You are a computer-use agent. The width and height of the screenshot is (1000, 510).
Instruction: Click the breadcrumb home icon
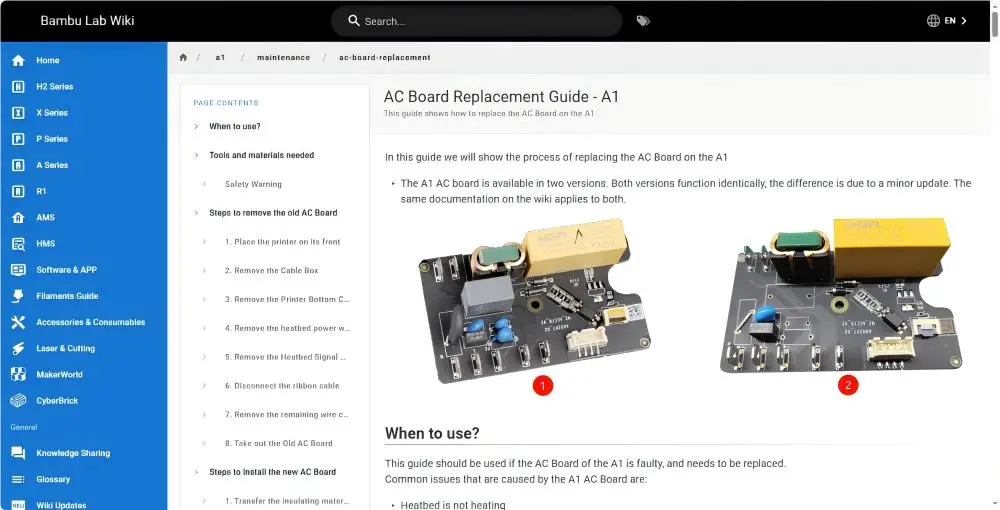point(183,57)
